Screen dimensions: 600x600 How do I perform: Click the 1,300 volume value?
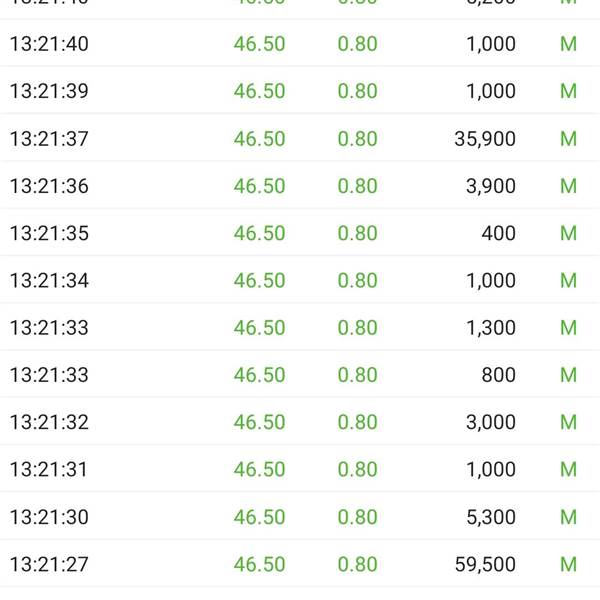[x=491, y=328]
